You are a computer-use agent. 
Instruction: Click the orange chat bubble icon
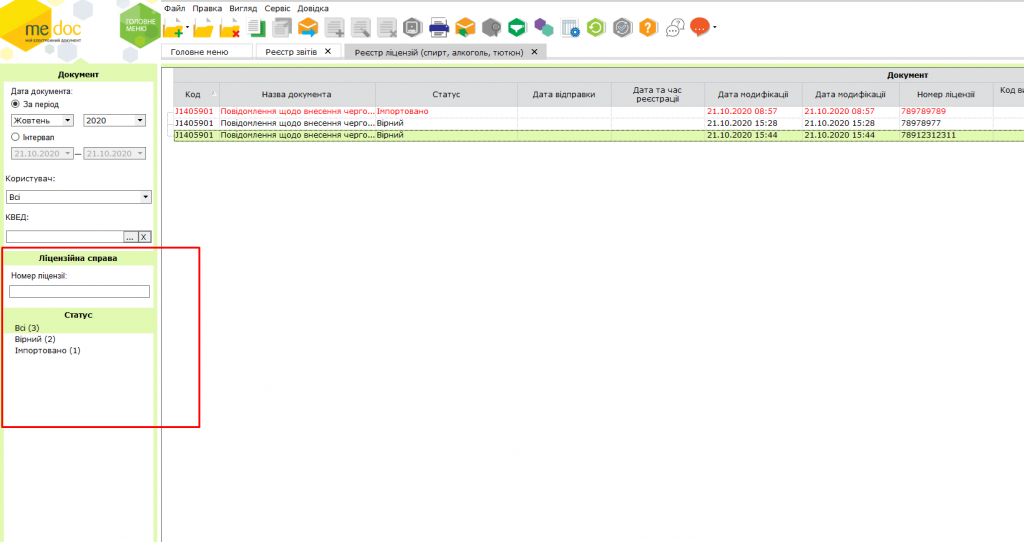(x=700, y=27)
